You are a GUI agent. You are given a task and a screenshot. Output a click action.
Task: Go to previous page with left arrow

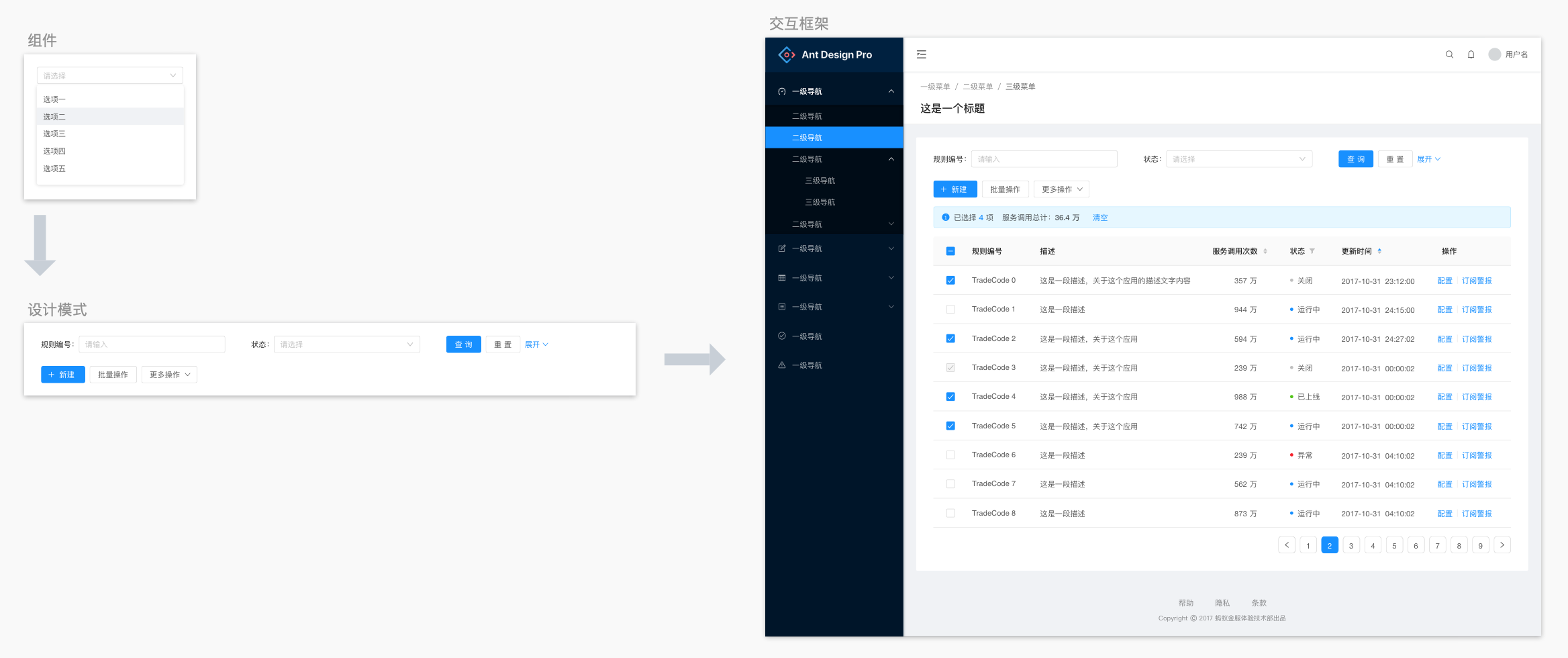[1287, 545]
